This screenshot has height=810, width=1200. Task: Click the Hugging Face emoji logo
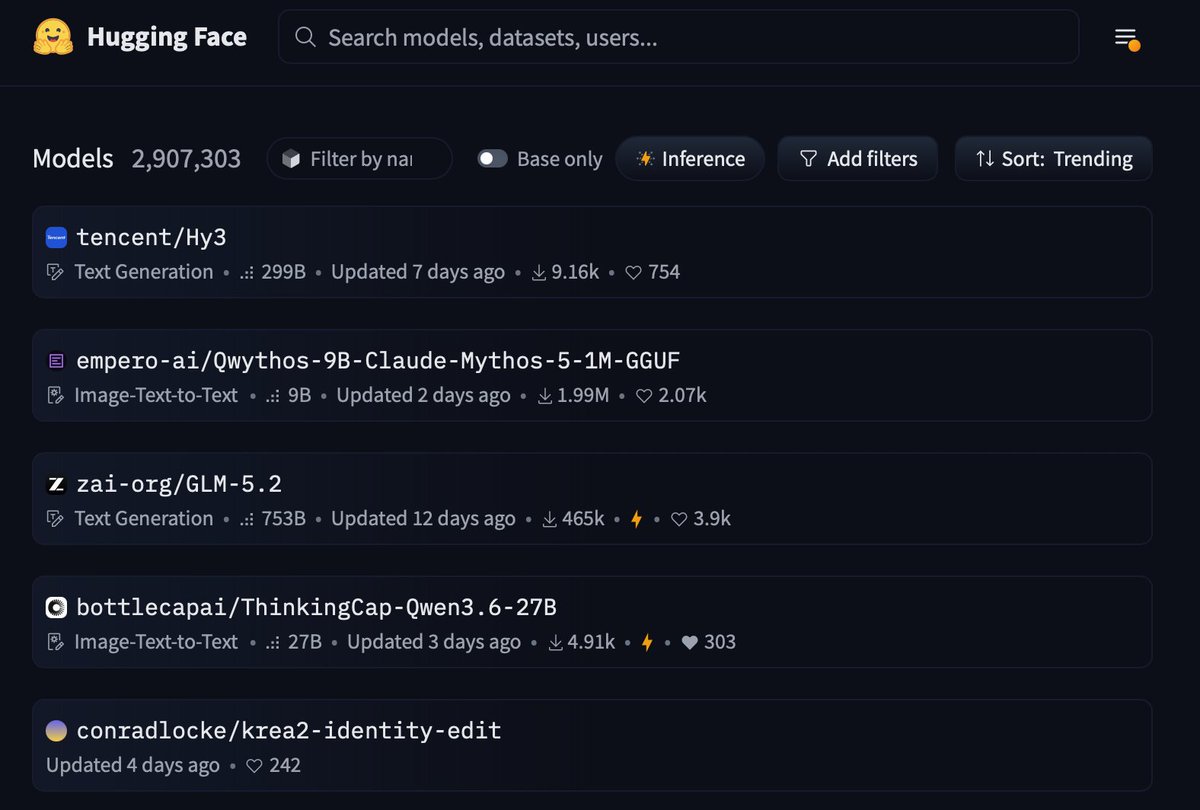pyautogui.click(x=53, y=37)
